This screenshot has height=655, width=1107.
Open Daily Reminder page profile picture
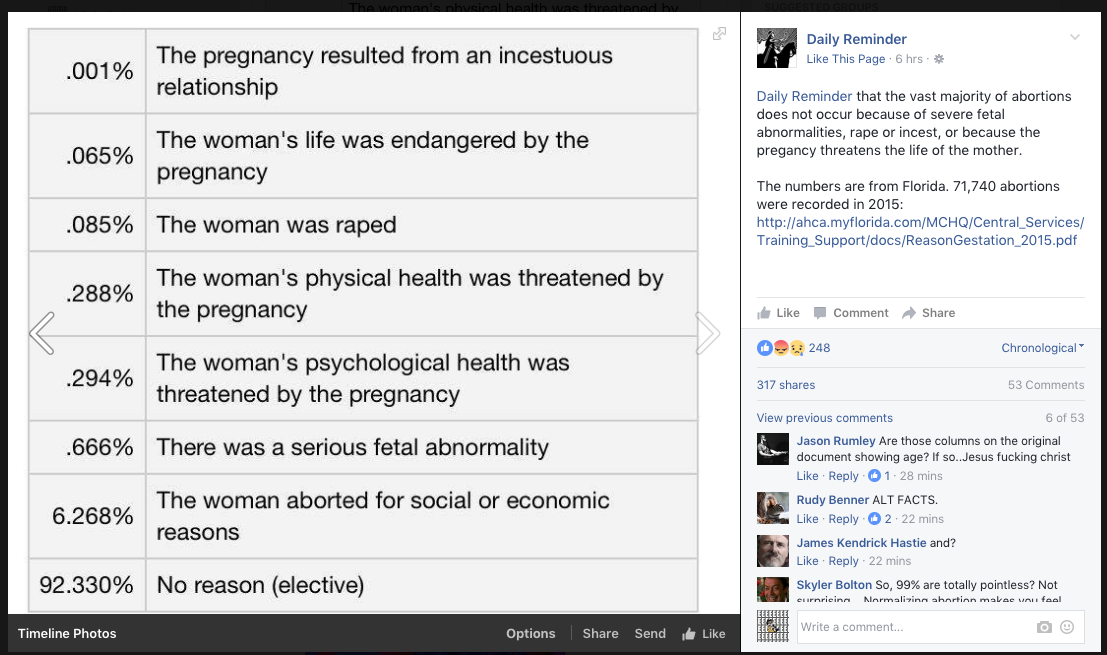(777, 48)
